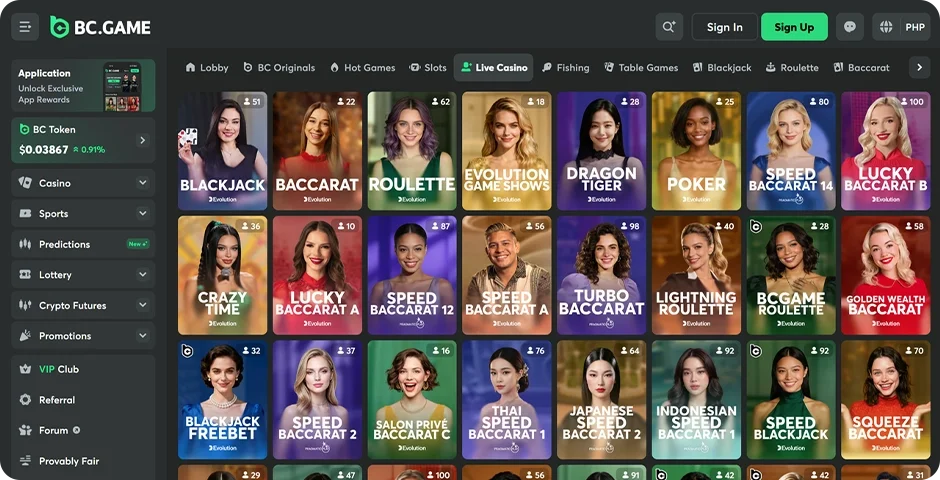The width and height of the screenshot is (940, 480).
Task: Click the BC badge on Blackjack Freebet card
Action: [x=187, y=351]
